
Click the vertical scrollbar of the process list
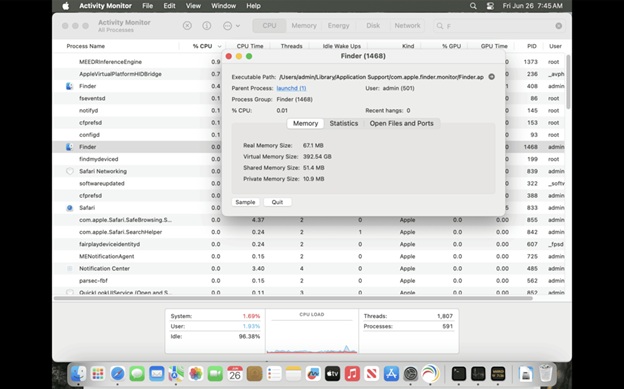(568, 82)
